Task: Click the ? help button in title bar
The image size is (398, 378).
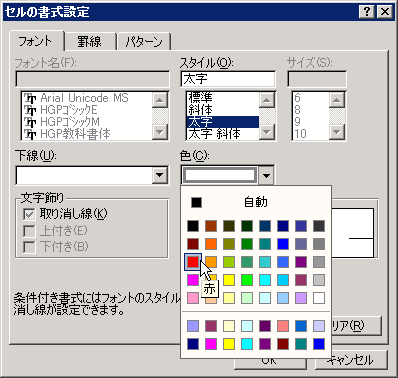Action: [367, 12]
